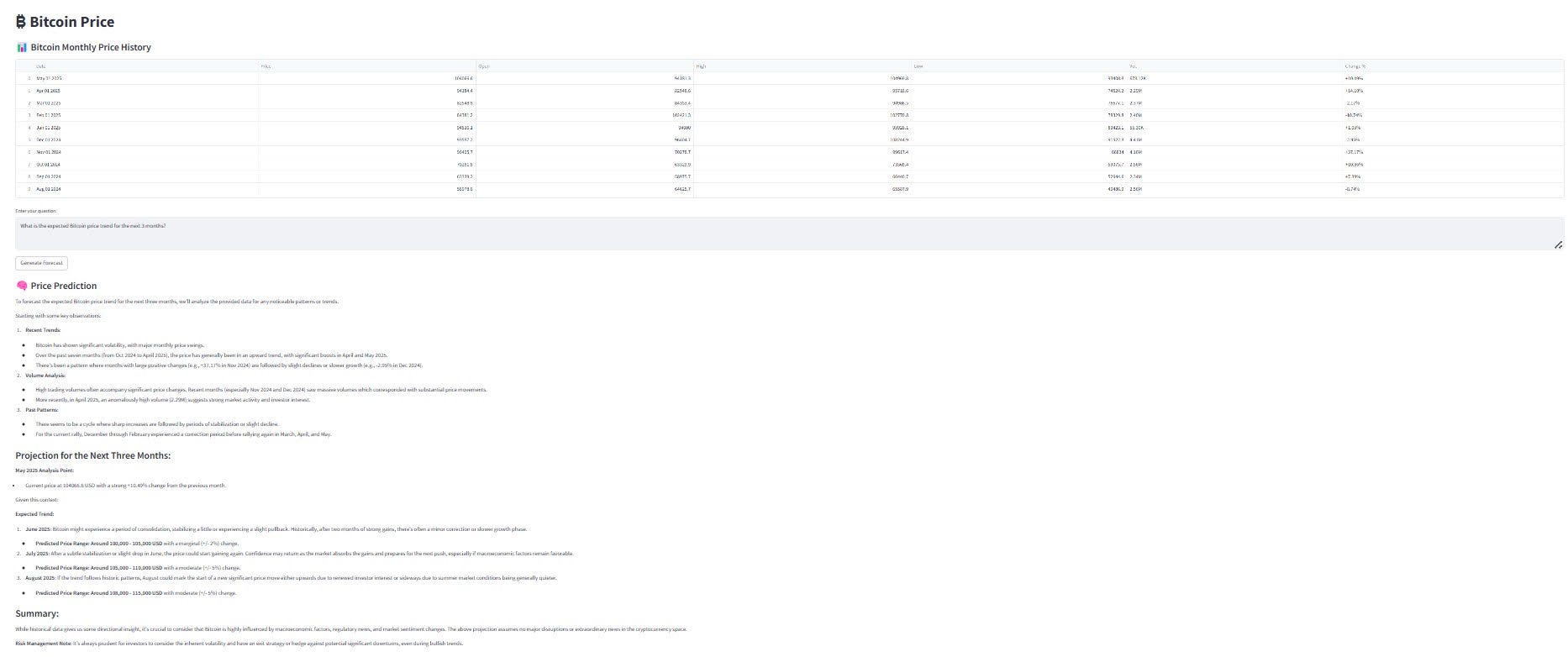1568x657 pixels.
Task: Click the Projection for the Next Three Months heading
Action: point(93,455)
